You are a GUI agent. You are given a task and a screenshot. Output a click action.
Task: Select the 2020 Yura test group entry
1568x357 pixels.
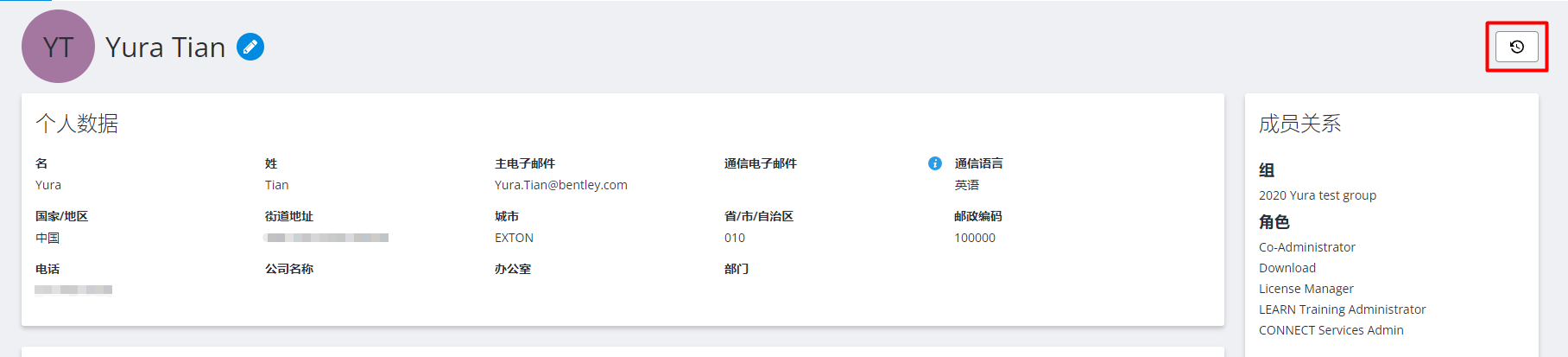pyautogui.click(x=1317, y=195)
